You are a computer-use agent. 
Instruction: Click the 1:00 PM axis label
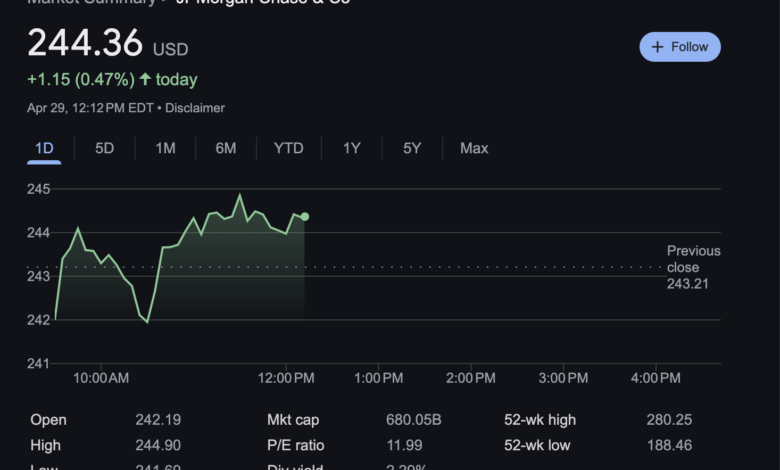coord(379,378)
